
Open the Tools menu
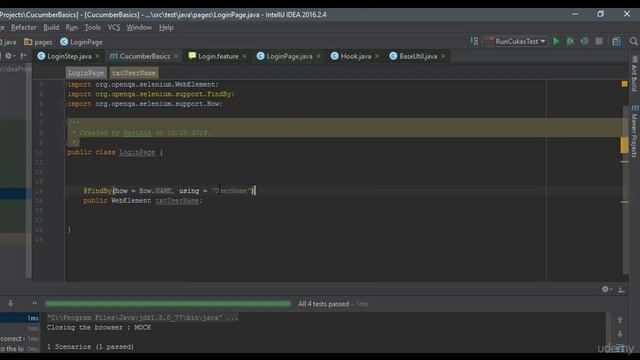point(92,27)
